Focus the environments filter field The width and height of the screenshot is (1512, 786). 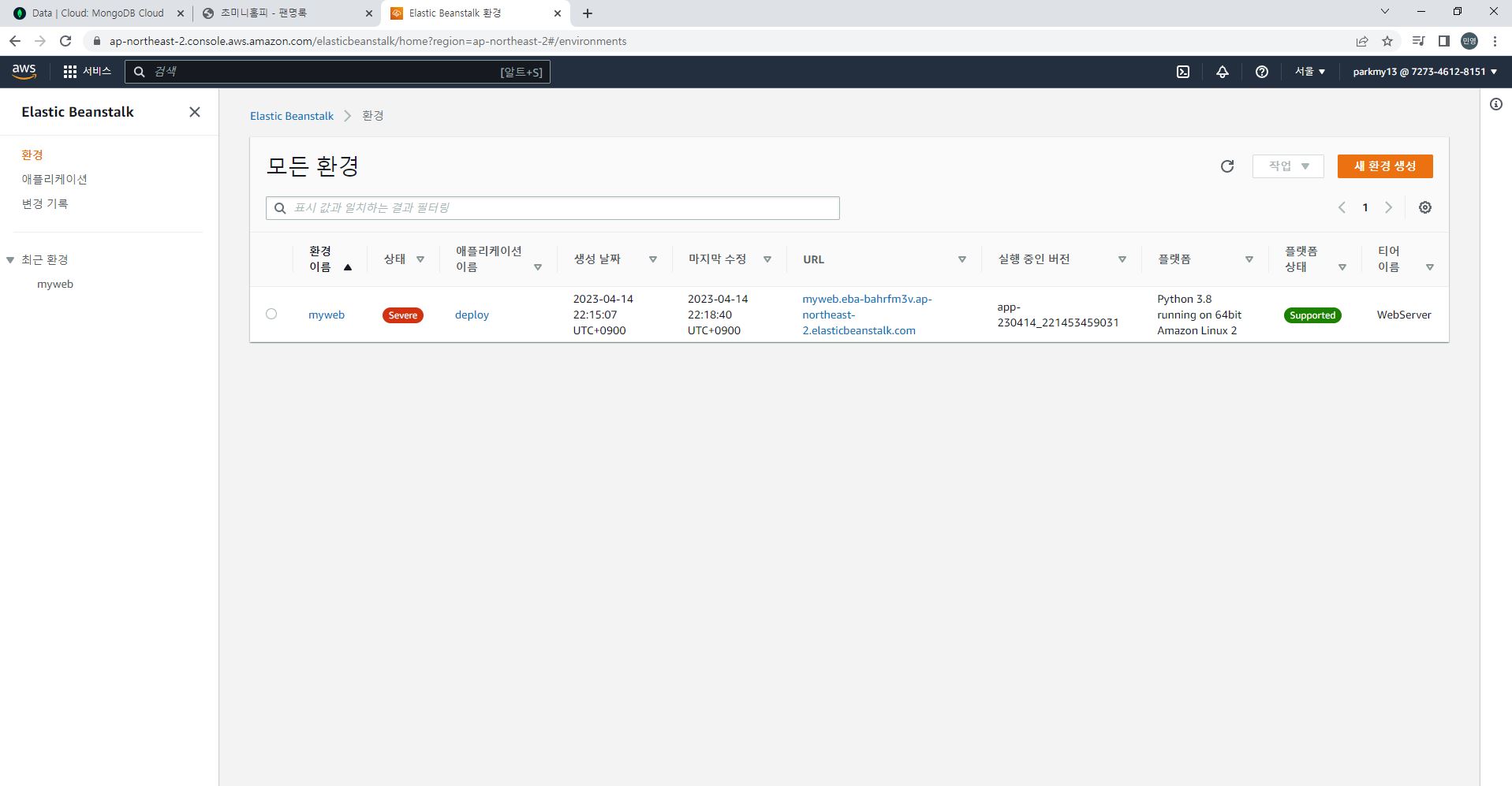click(x=553, y=208)
